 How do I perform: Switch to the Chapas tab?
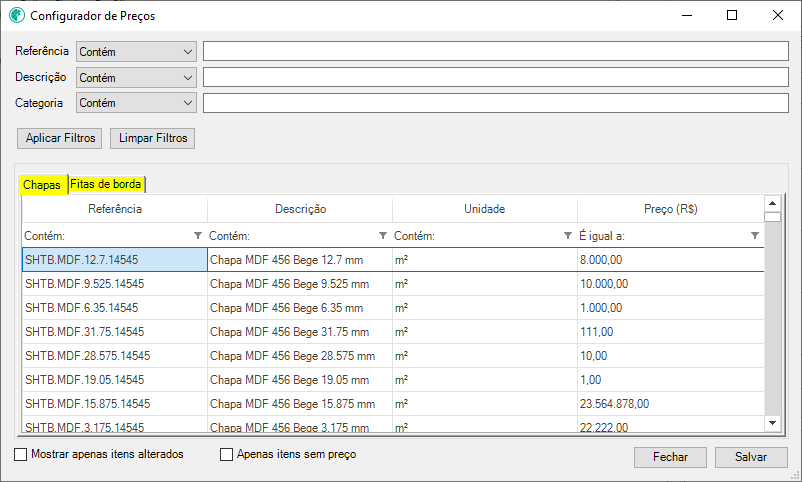point(42,185)
